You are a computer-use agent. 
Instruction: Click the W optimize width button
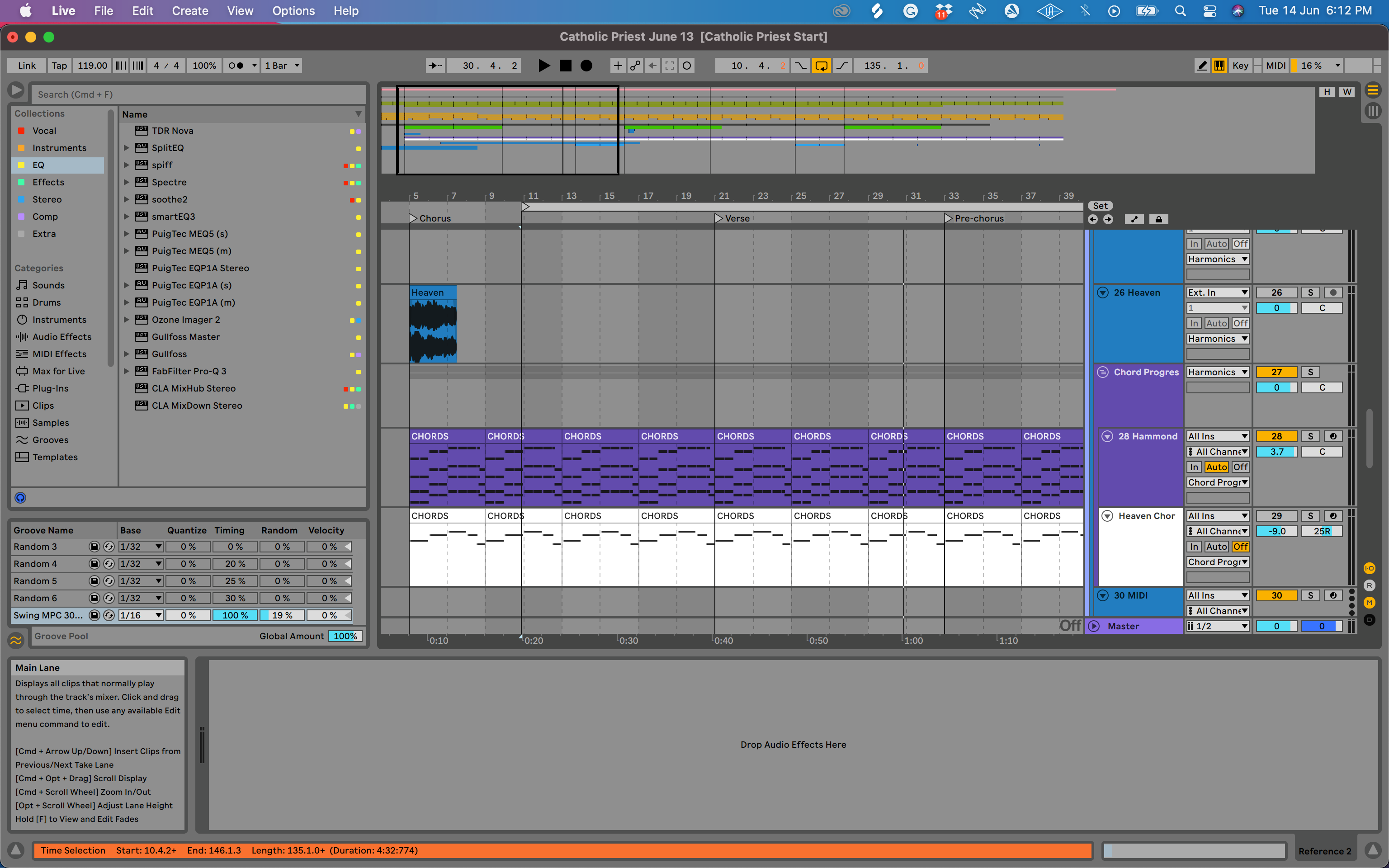1346,92
